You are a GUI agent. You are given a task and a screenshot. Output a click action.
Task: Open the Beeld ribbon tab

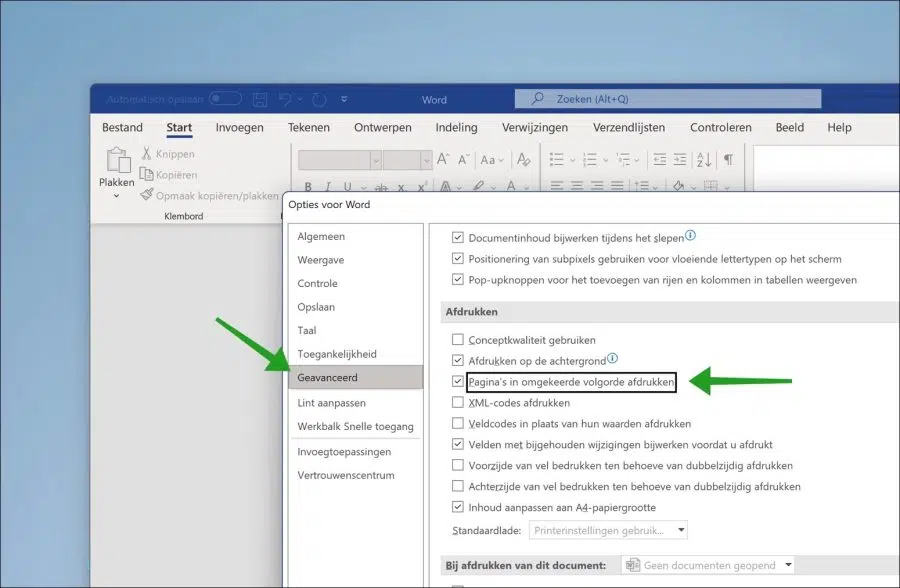[790, 127]
